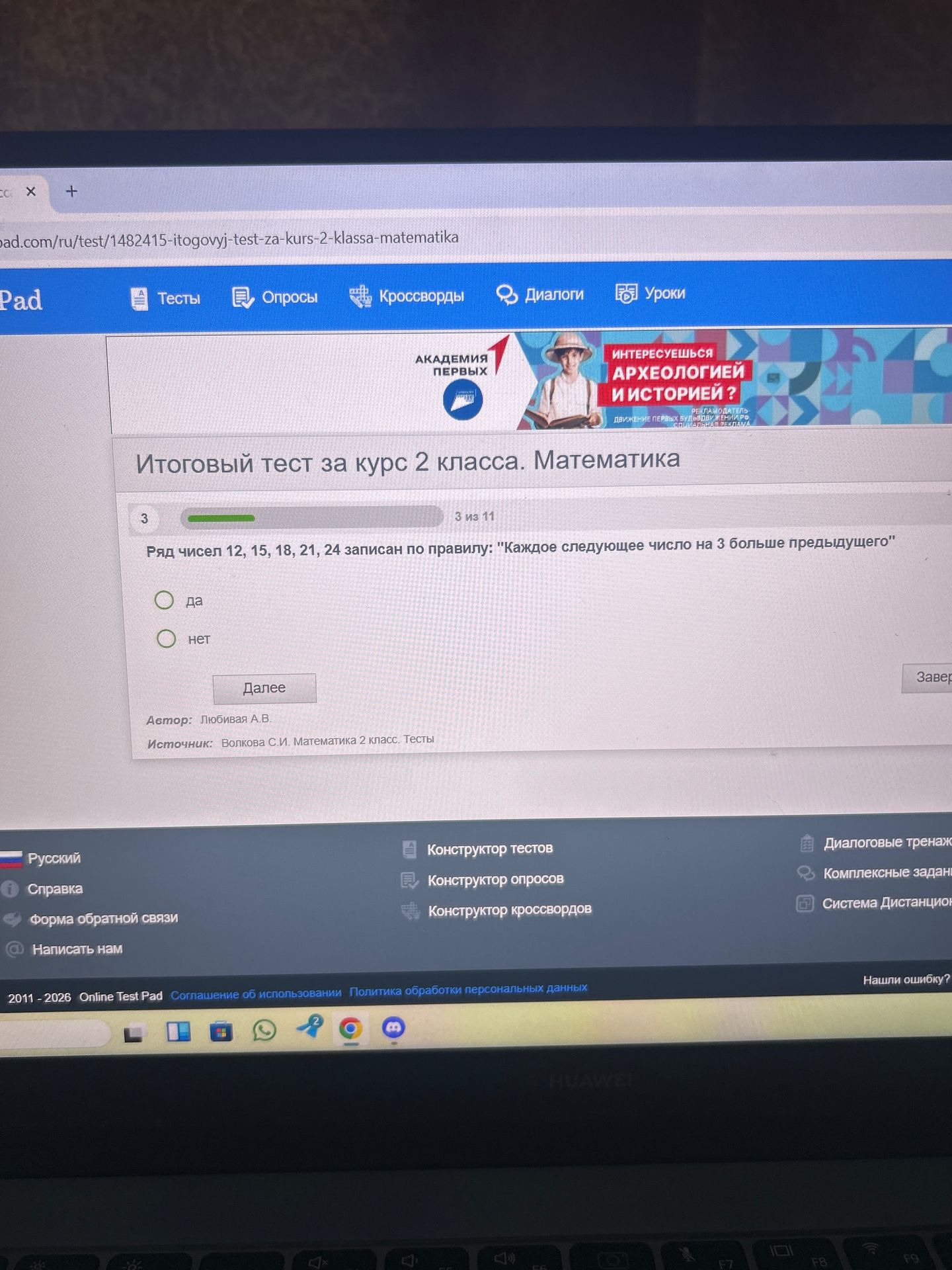Screen dimensions: 952x1270
Task: Open a new browser tab
Action: coord(71,191)
